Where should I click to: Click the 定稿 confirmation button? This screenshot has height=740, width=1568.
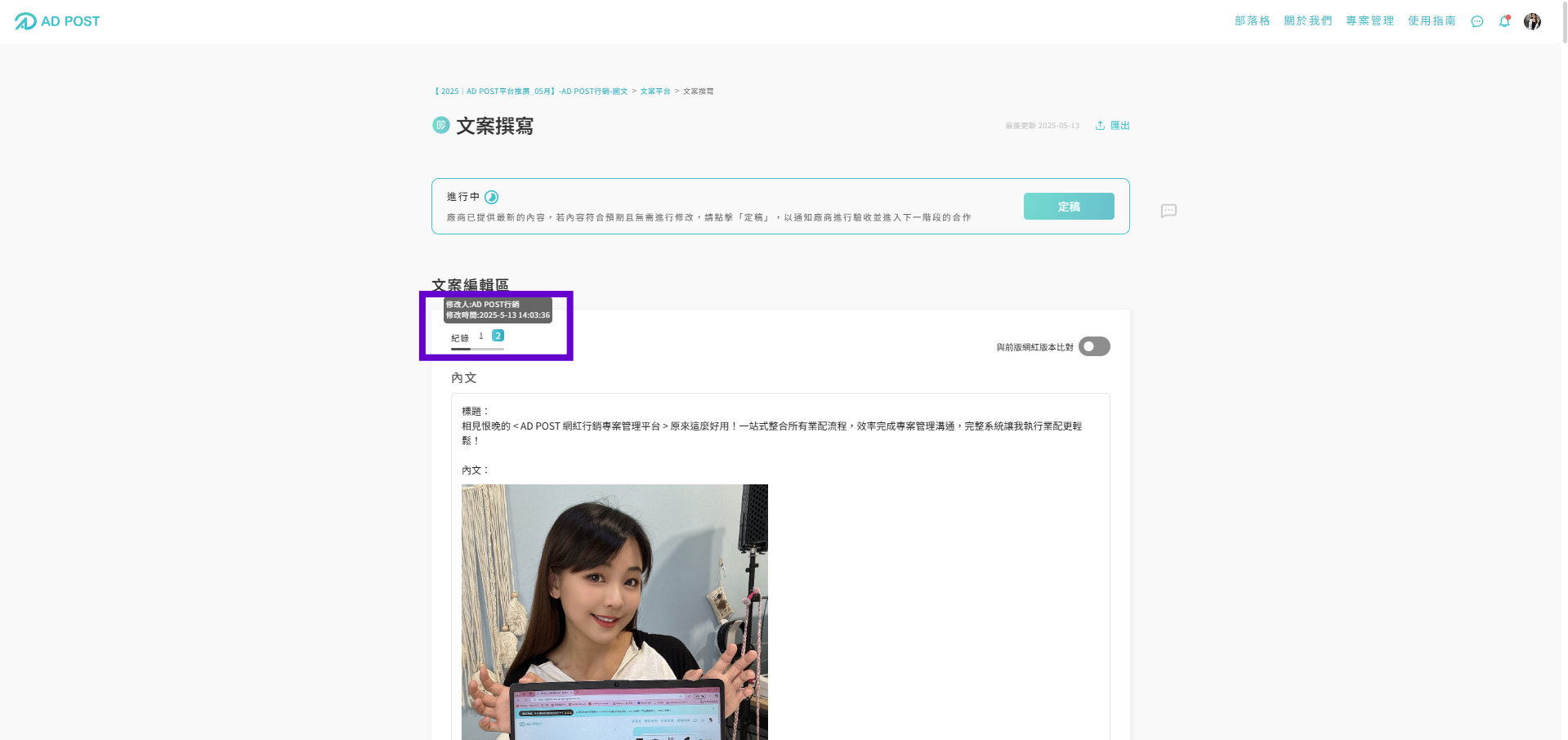coord(1068,206)
